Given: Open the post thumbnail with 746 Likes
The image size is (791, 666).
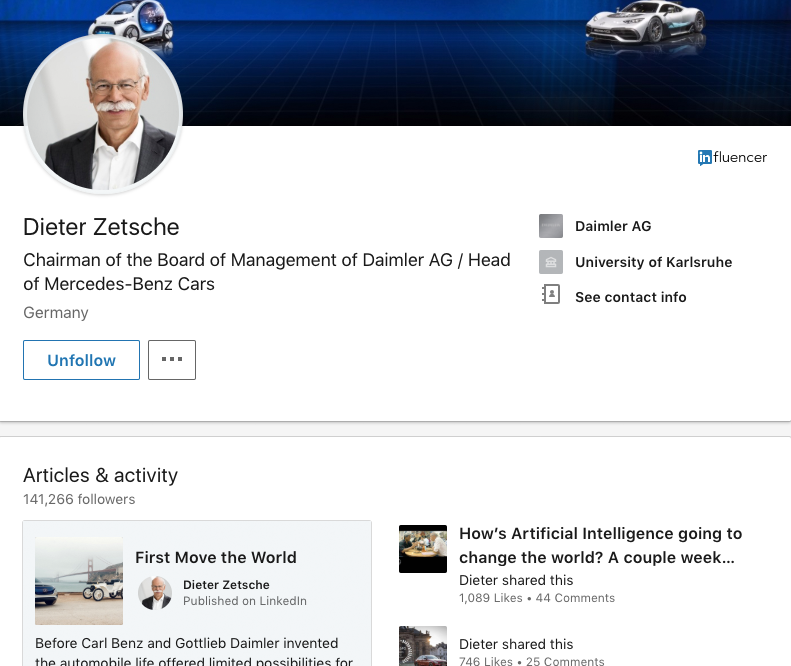Looking at the screenshot, I should (423, 646).
